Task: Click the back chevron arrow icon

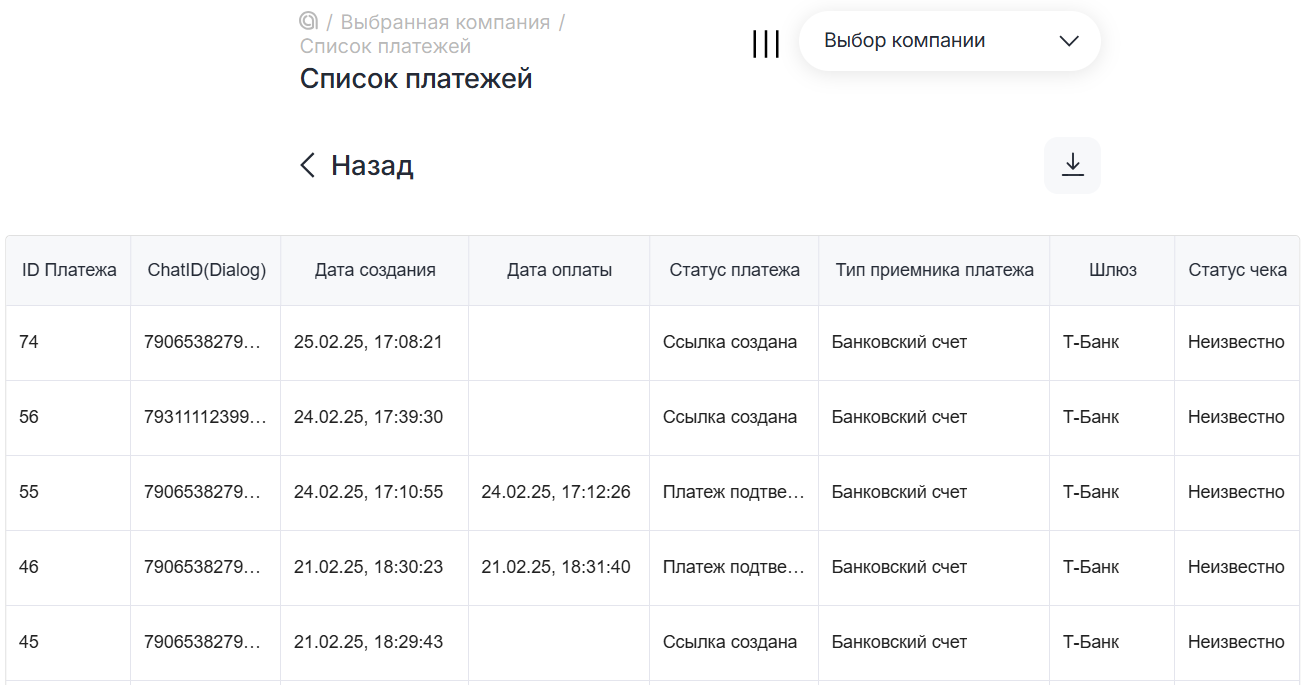Action: click(308, 165)
